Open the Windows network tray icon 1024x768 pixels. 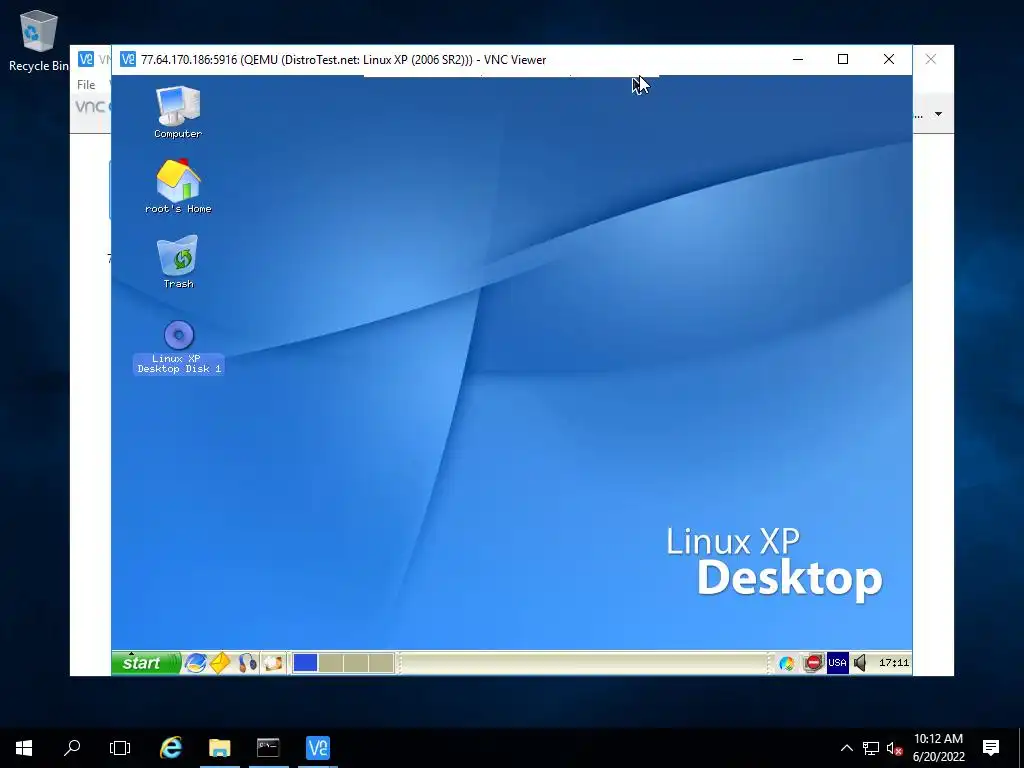[871, 748]
